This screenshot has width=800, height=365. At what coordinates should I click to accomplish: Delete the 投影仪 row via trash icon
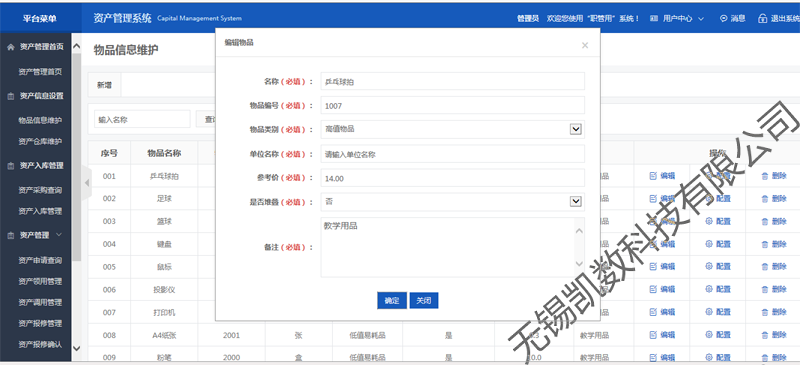[x=765, y=289]
